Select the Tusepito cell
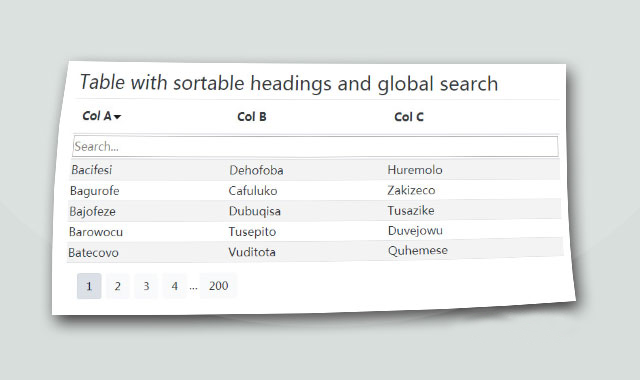 pos(252,232)
